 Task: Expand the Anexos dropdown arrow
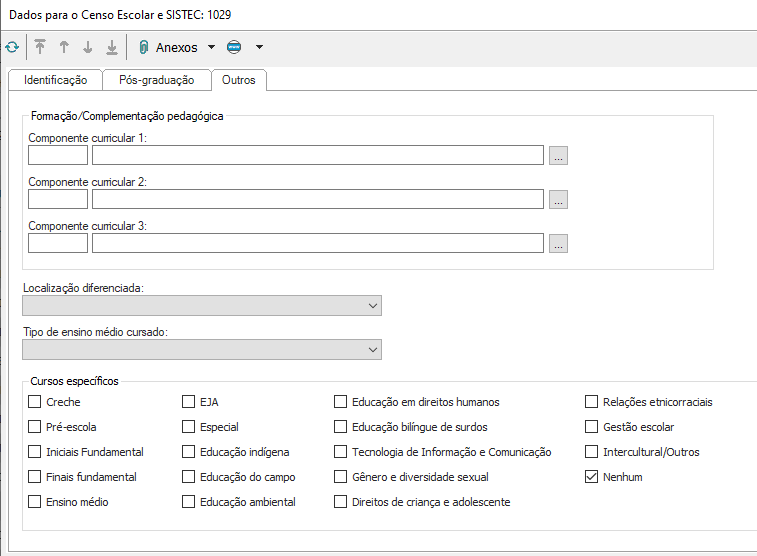211,47
